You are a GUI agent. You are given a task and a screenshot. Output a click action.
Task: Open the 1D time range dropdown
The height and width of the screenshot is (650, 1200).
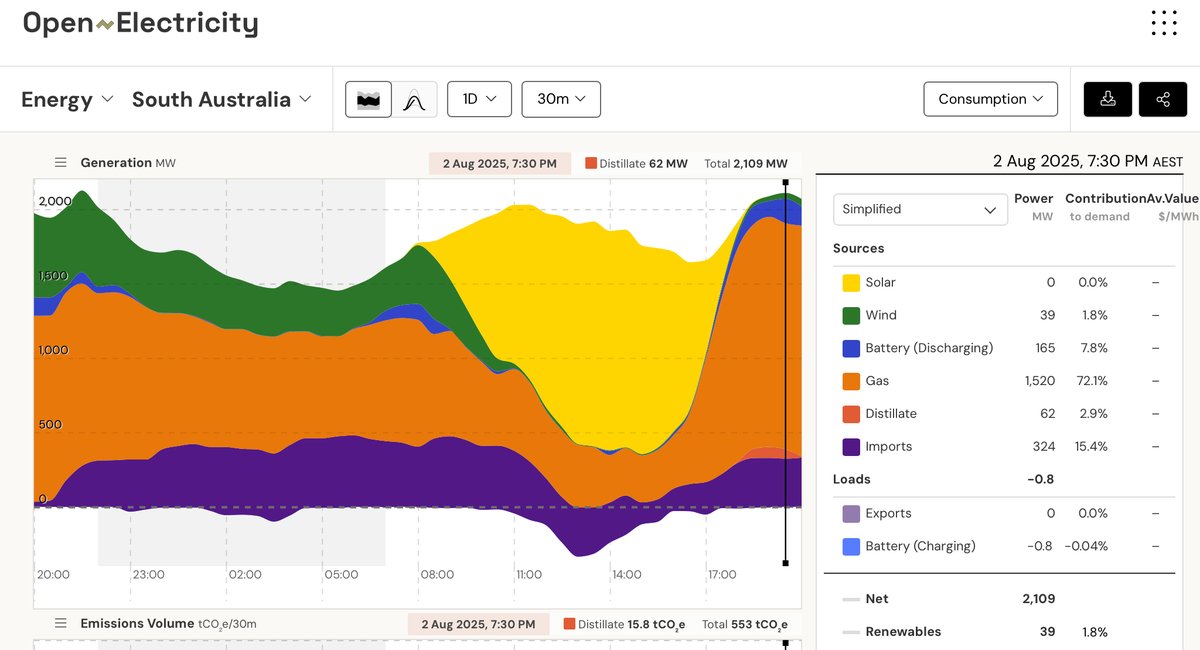click(x=479, y=99)
